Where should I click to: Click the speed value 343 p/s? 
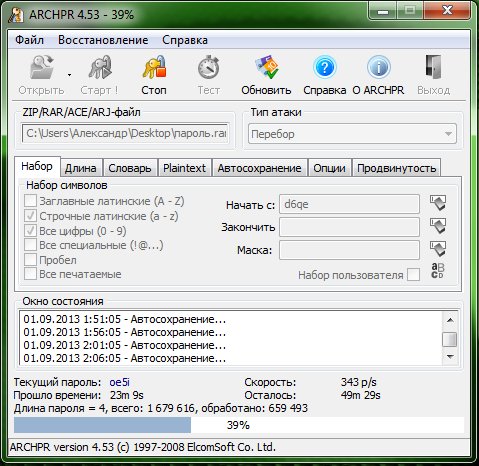[359, 382]
